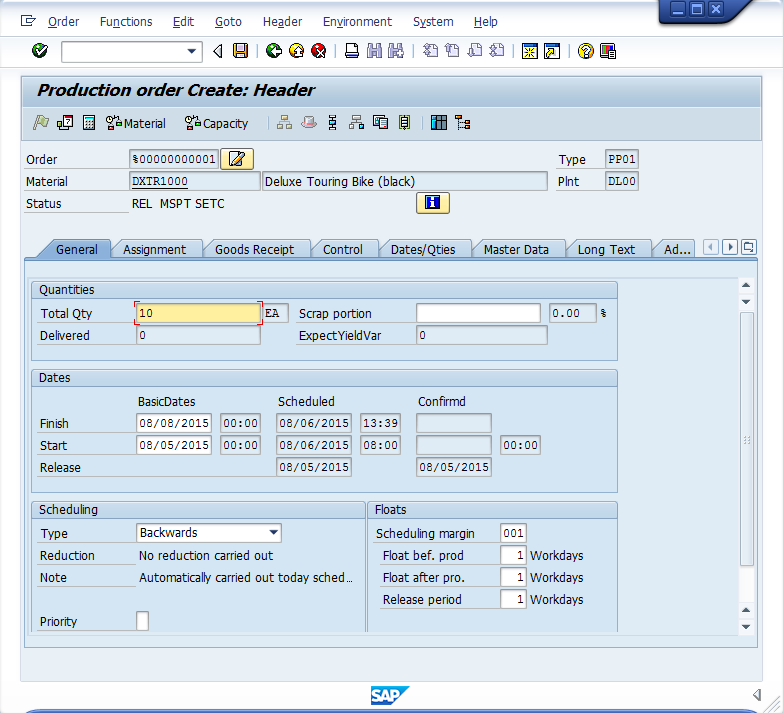Switch to the Assignment tab
The width and height of the screenshot is (783, 713).
[154, 249]
